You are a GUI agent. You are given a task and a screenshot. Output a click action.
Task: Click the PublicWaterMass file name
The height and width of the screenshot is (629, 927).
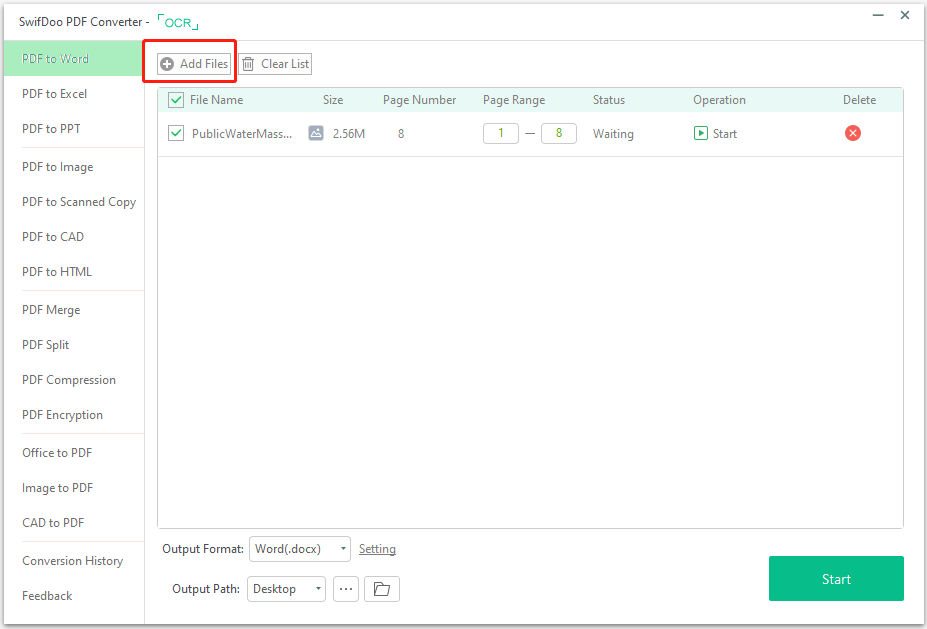[x=242, y=134]
